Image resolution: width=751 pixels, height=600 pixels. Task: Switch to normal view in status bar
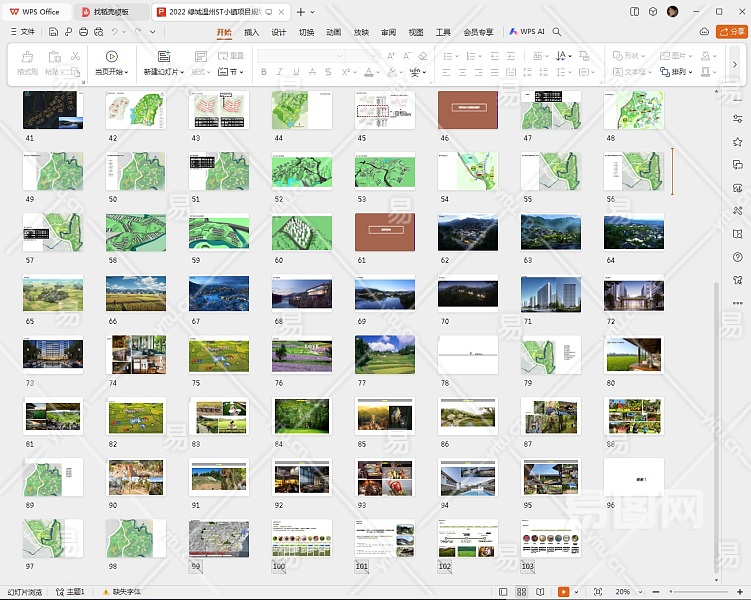(x=501, y=592)
